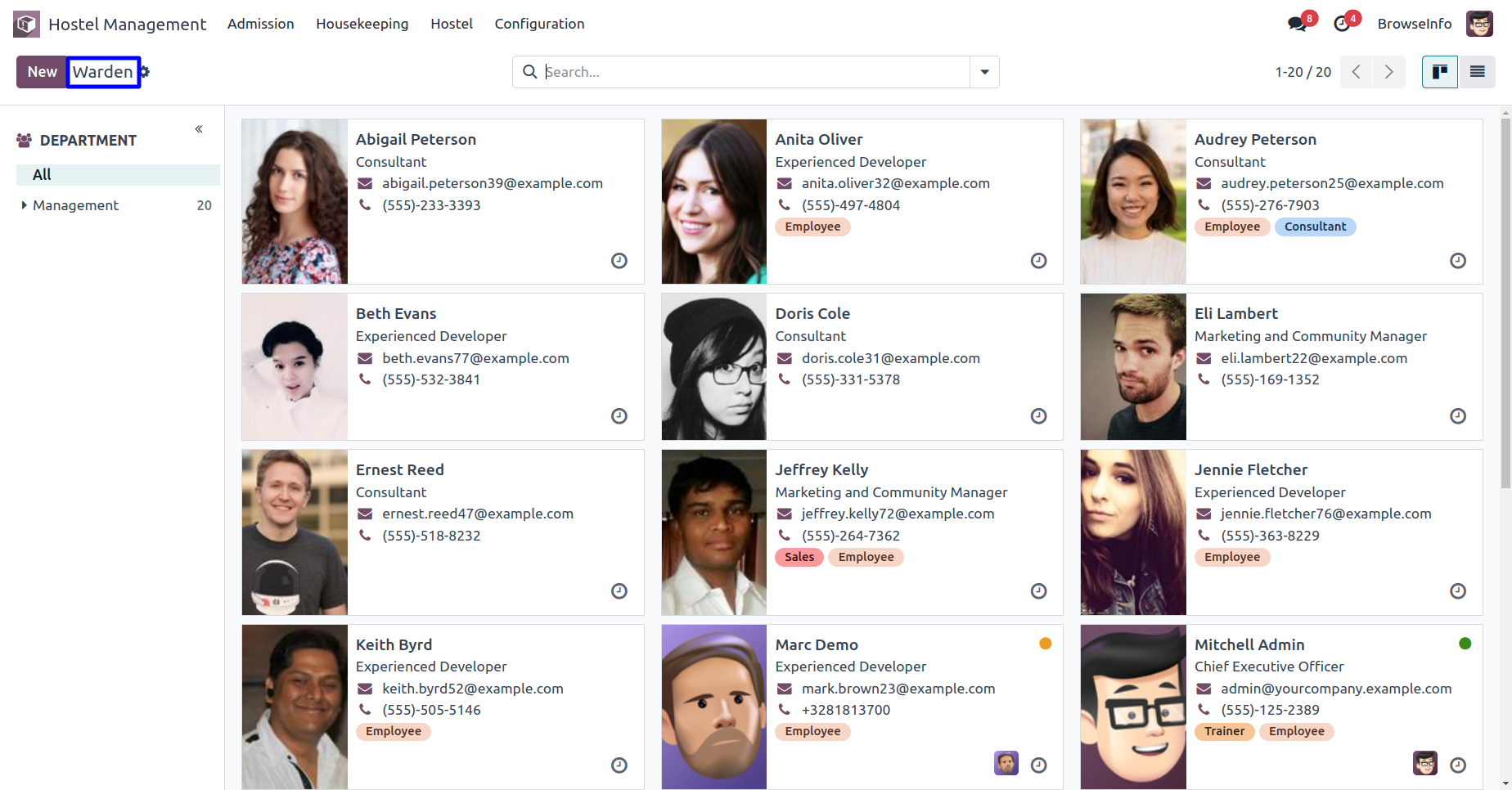Viewport: 1512px width, 790px height.
Task: Click the small user avatar on Marc Demo card
Action: (1006, 763)
